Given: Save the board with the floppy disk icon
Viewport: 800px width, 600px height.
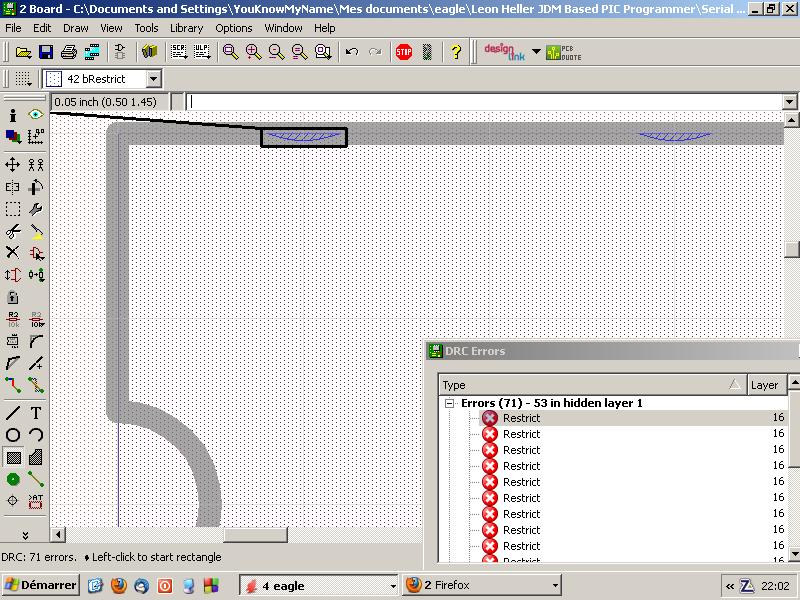Looking at the screenshot, I should [x=46, y=52].
